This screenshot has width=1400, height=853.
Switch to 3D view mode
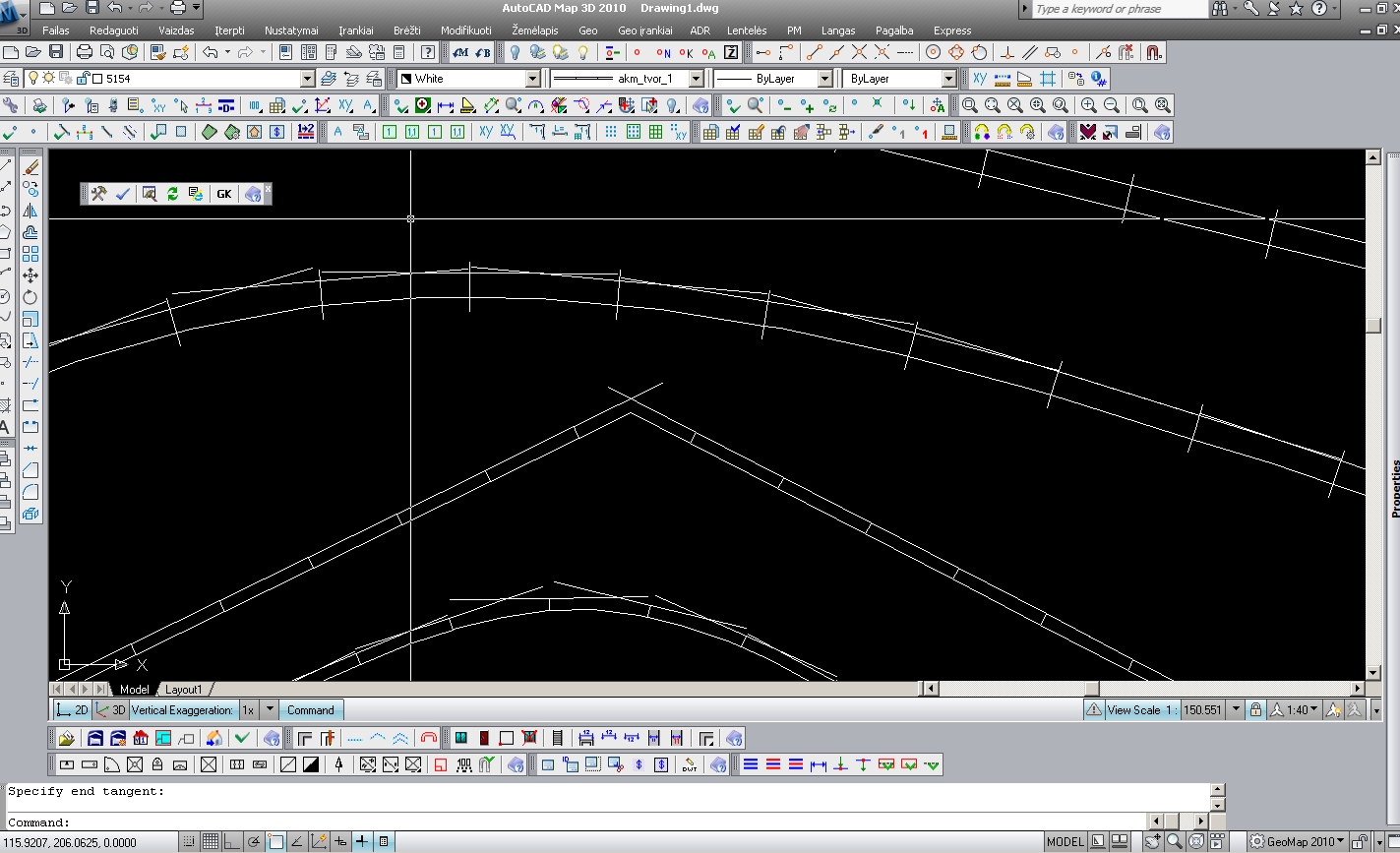pos(112,709)
